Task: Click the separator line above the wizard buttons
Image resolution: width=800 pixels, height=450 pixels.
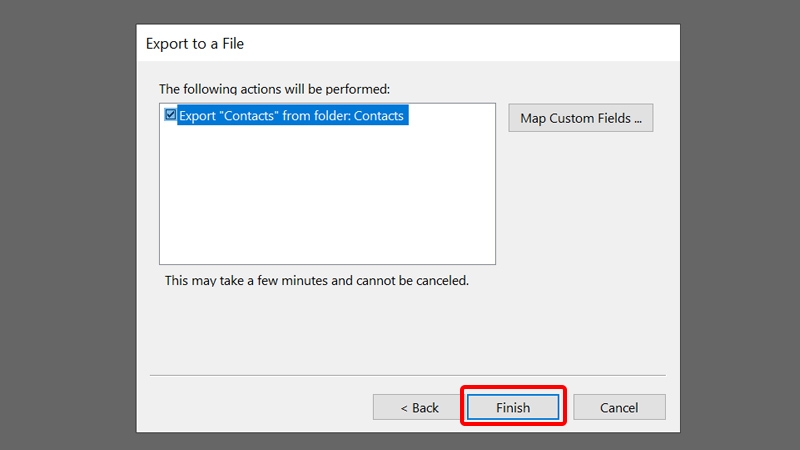Action: pyautogui.click(x=408, y=375)
